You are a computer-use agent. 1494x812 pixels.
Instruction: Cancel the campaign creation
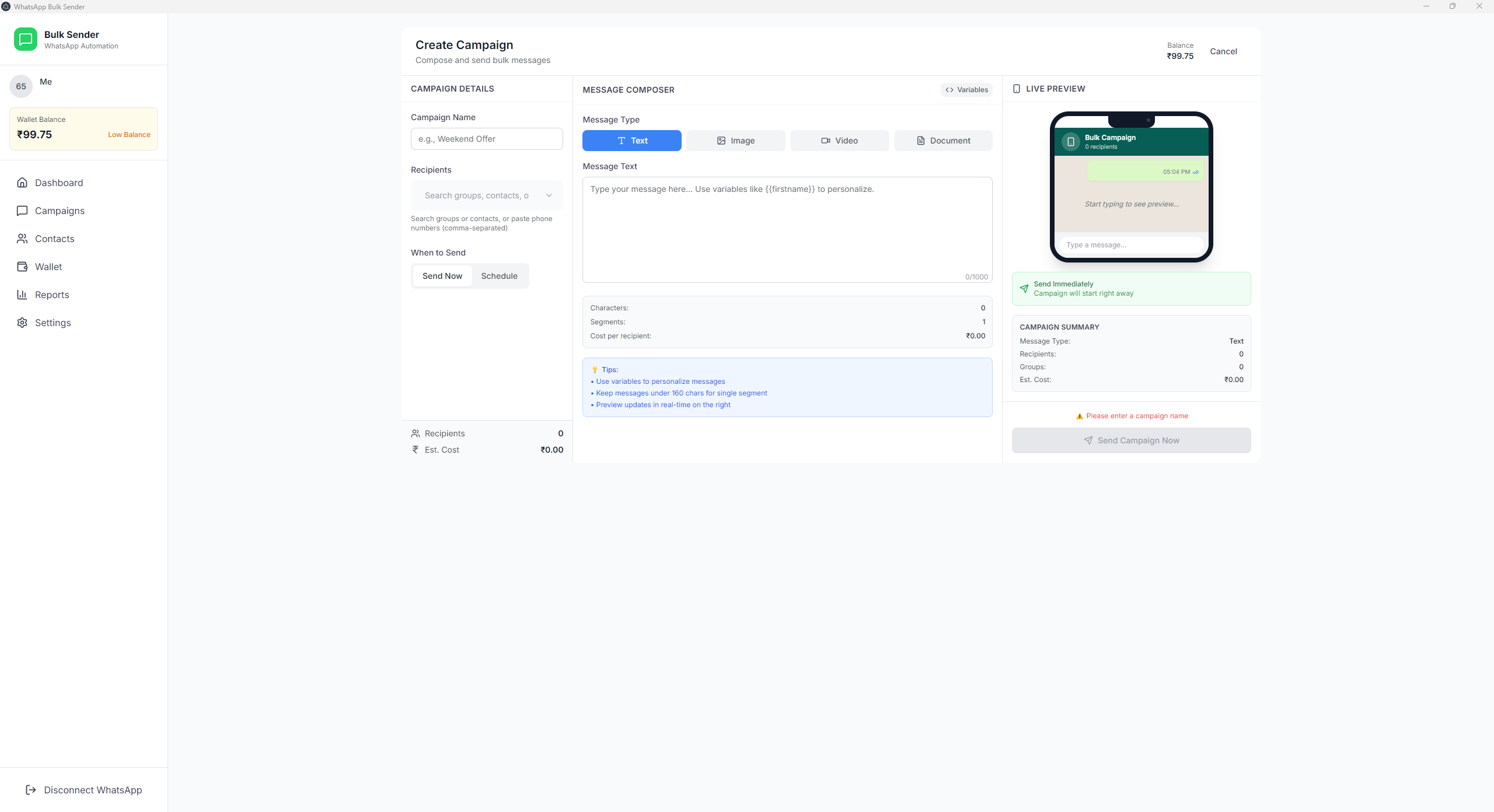(x=1223, y=51)
